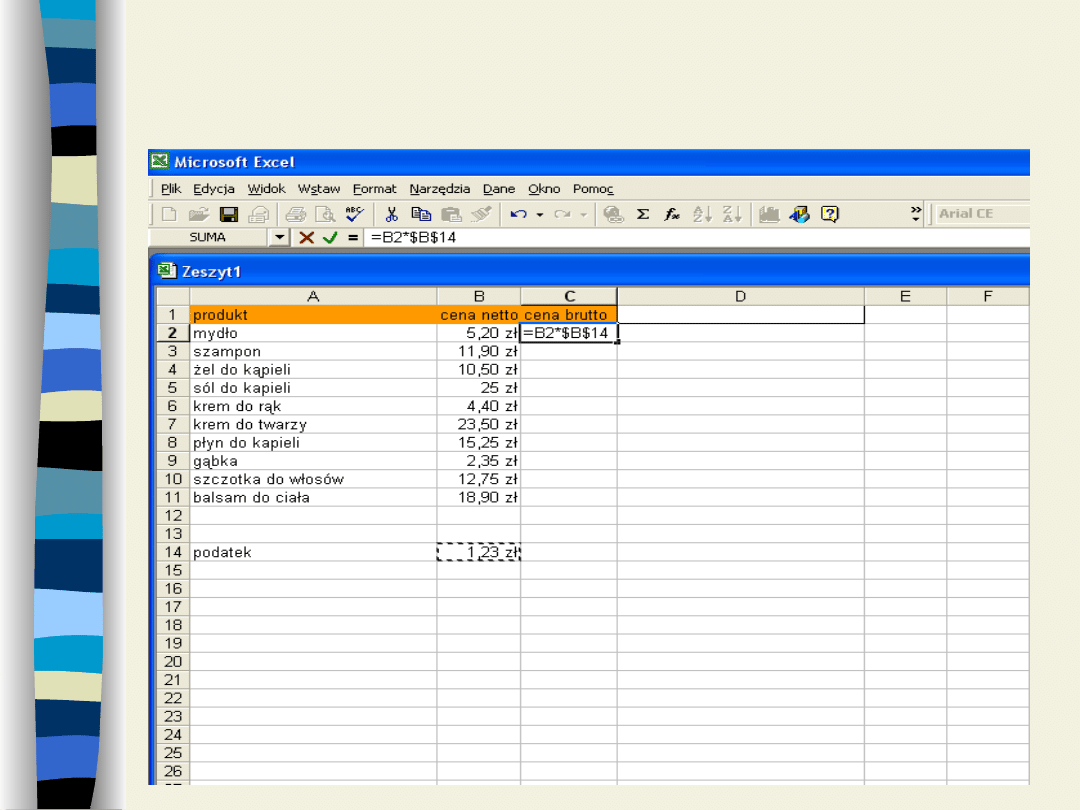
Task: Open the Format menu
Action: [374, 189]
